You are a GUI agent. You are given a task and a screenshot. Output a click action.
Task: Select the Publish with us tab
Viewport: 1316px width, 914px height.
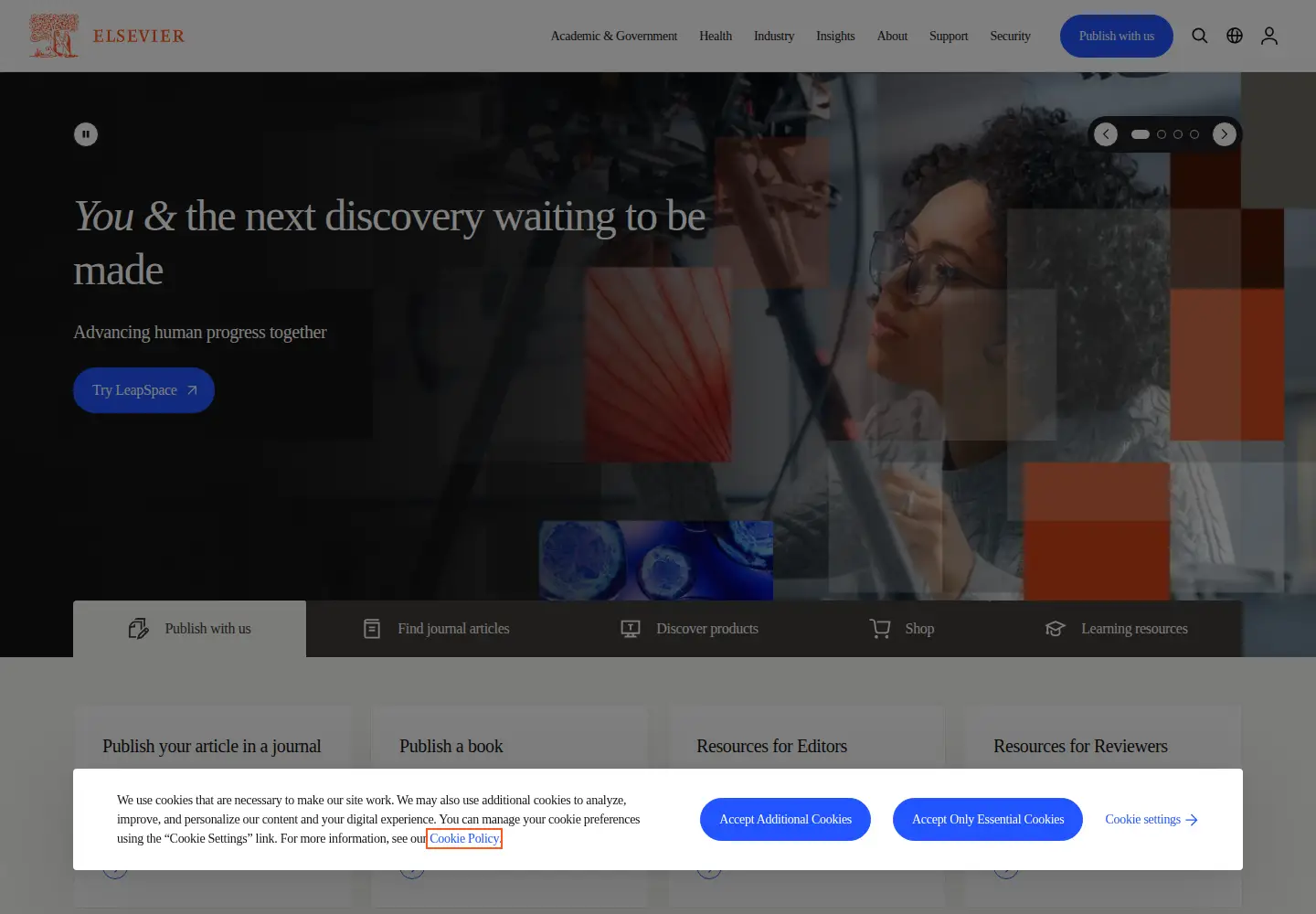coord(189,629)
